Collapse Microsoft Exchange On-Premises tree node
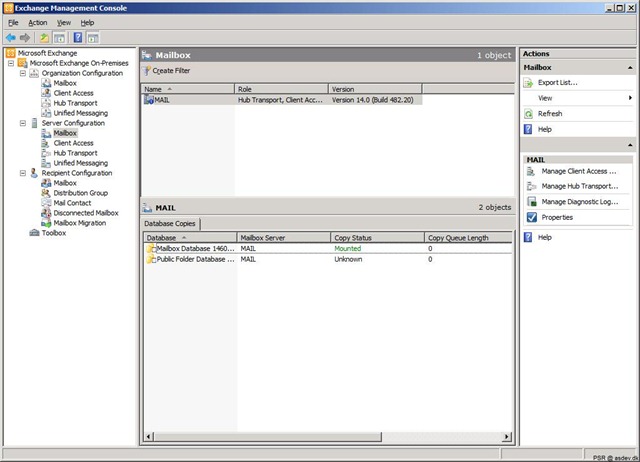 [x=11, y=63]
